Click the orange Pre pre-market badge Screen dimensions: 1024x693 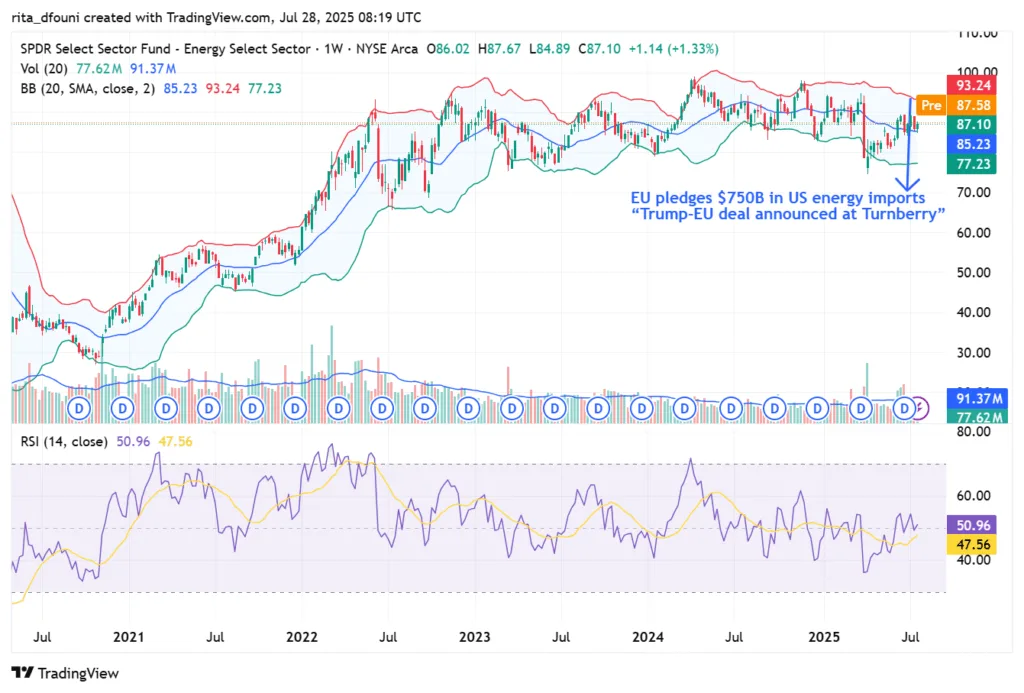click(930, 104)
